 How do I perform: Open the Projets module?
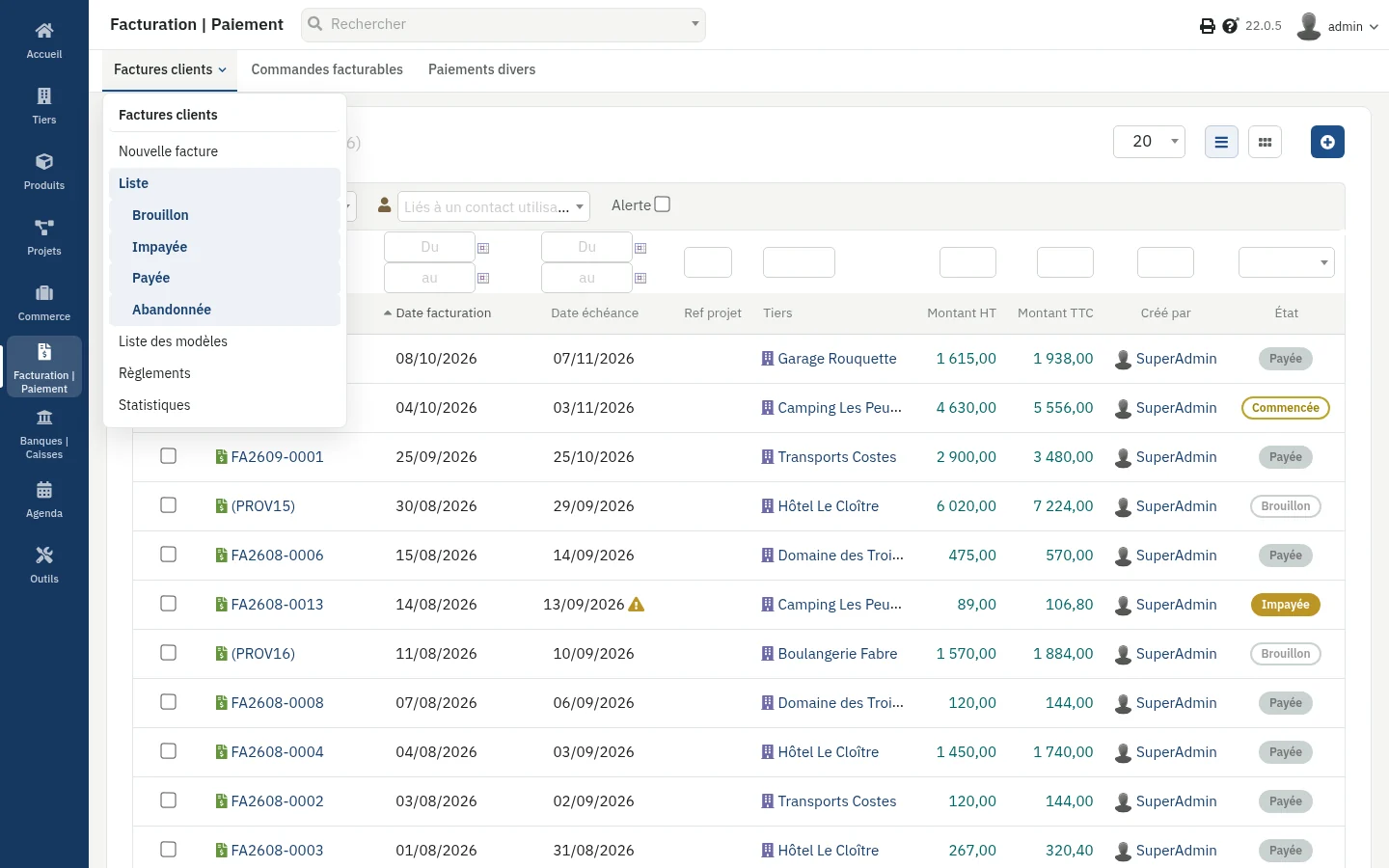tap(44, 235)
